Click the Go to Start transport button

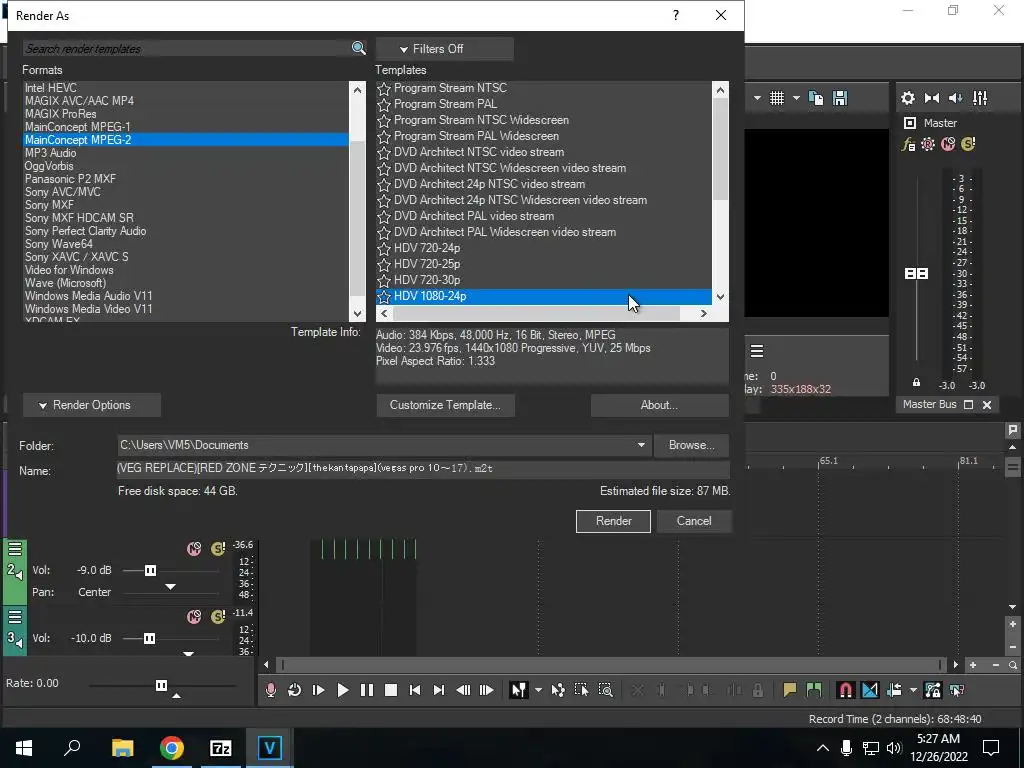coord(415,690)
